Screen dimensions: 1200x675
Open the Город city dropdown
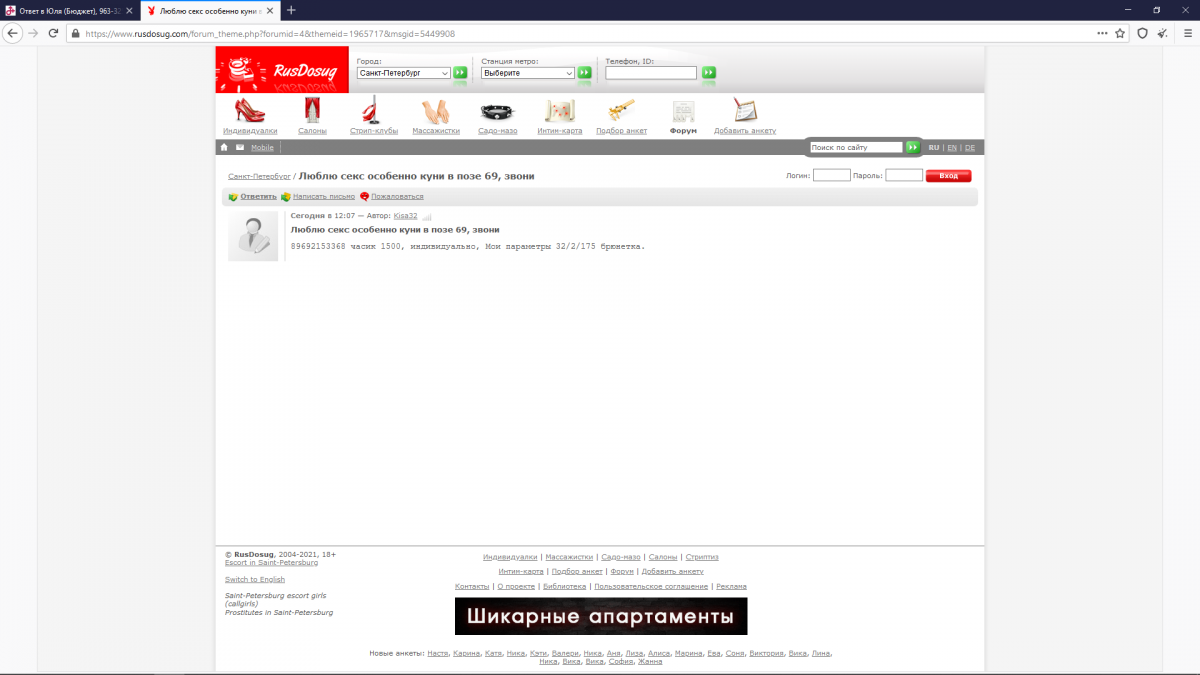(404, 73)
